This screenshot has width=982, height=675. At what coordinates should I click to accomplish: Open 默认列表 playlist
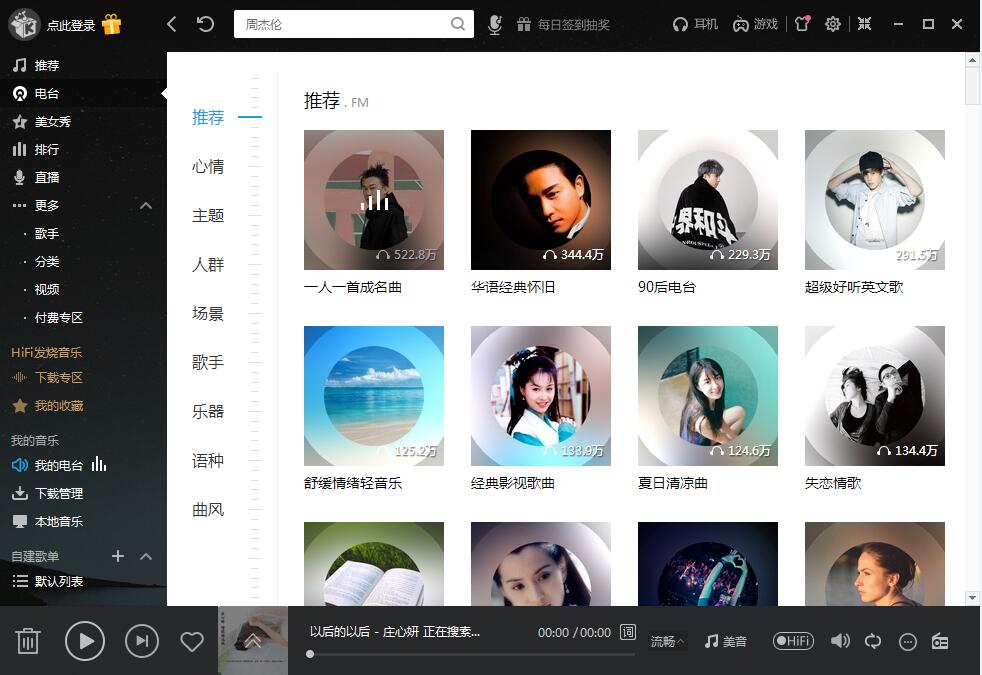coord(59,581)
